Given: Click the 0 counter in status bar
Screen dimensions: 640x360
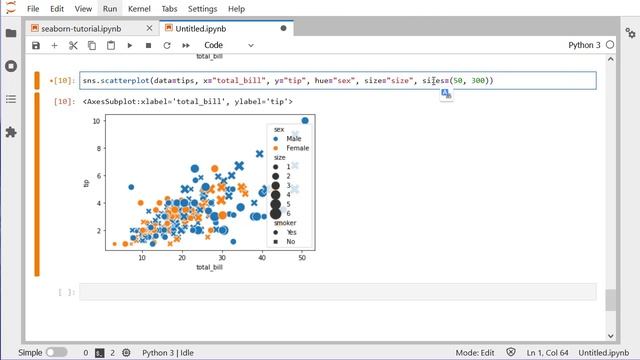Looking at the screenshot, I should (x=85, y=353).
